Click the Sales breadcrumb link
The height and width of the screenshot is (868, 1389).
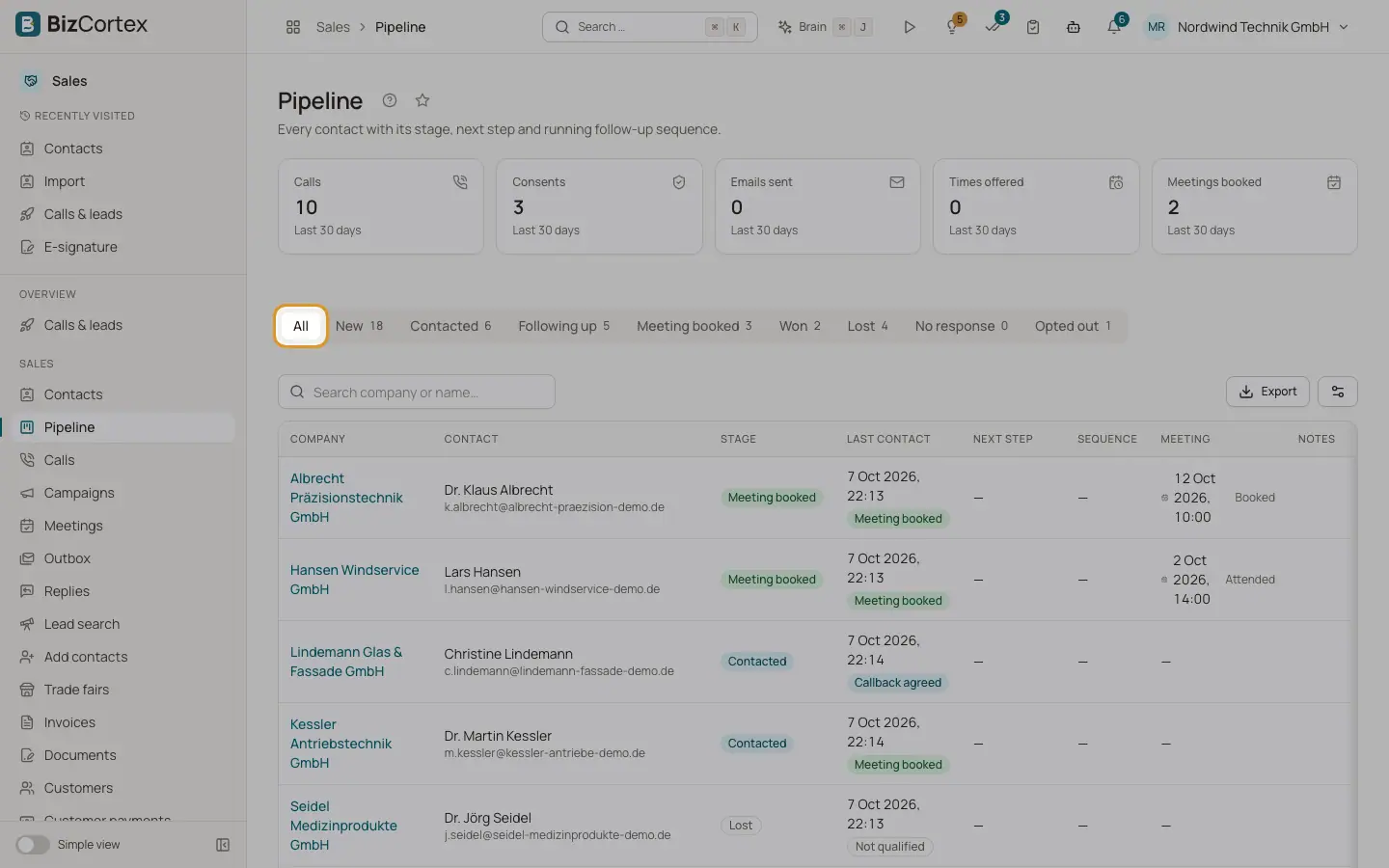[x=333, y=27]
